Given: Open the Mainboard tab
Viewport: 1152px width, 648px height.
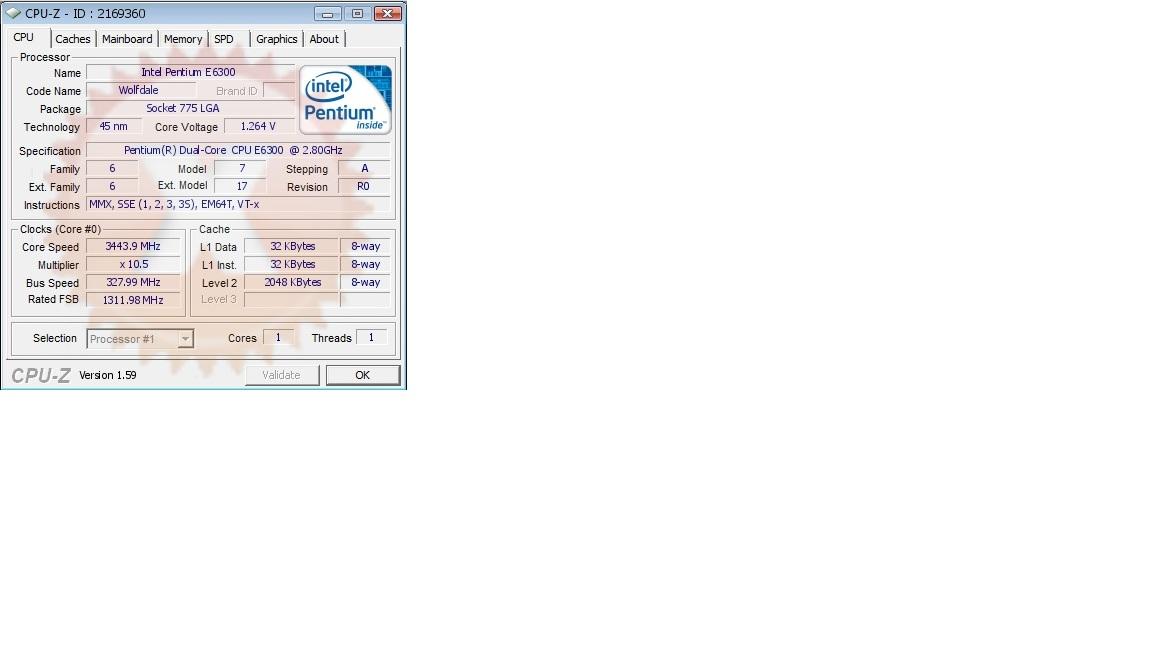Looking at the screenshot, I should coord(127,39).
